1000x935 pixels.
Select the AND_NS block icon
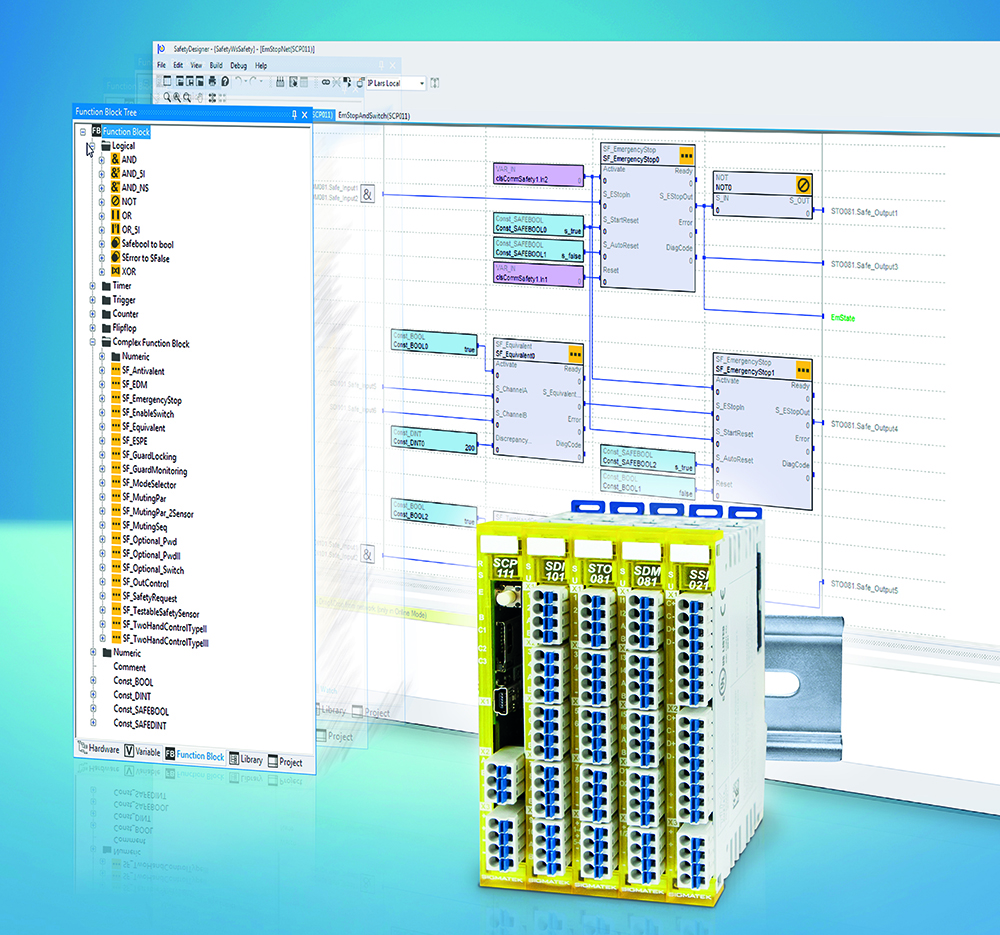(115, 187)
